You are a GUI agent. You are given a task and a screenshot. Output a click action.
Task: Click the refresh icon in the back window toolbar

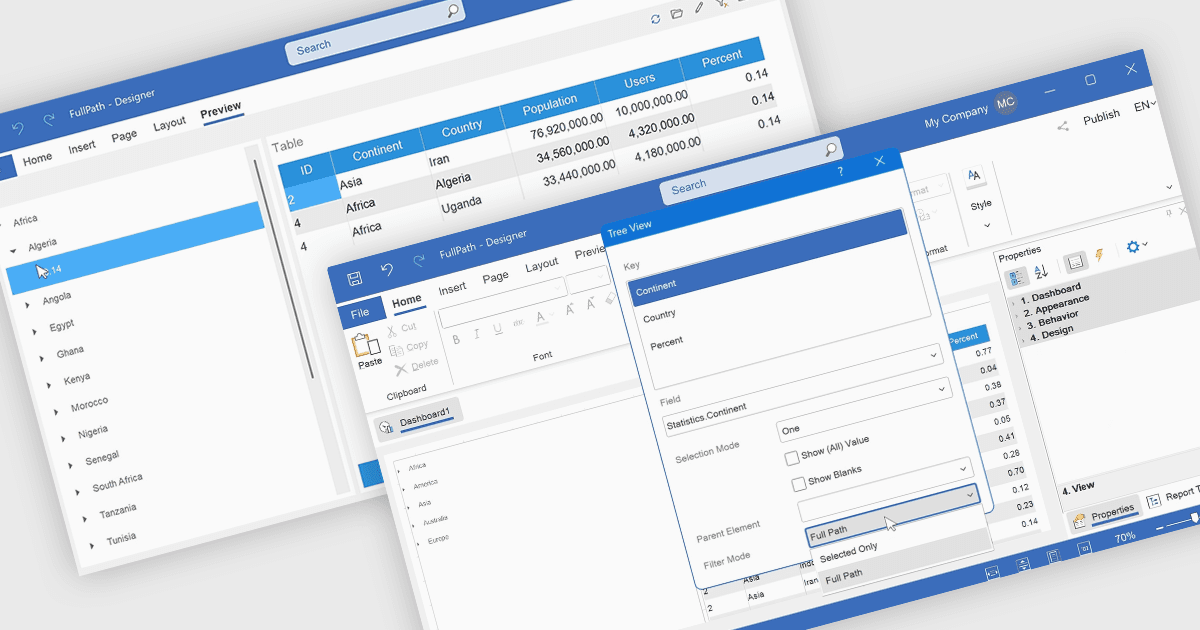click(655, 19)
